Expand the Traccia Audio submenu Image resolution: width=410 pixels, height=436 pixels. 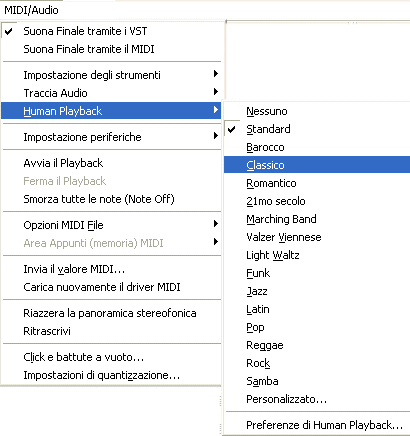111,93
